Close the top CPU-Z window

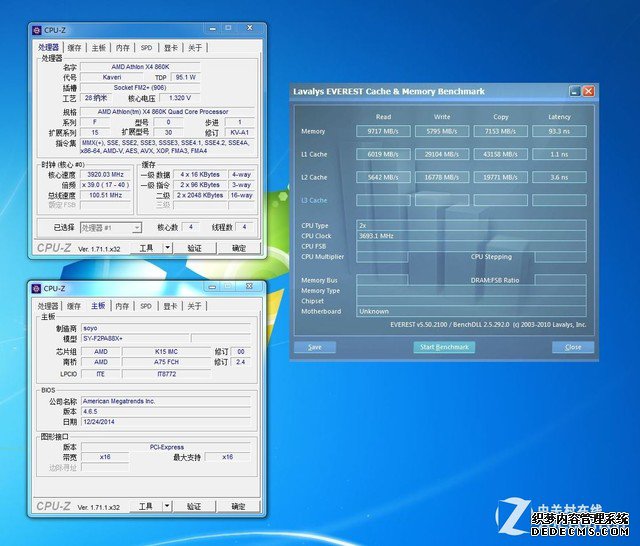pyautogui.click(x=249, y=28)
